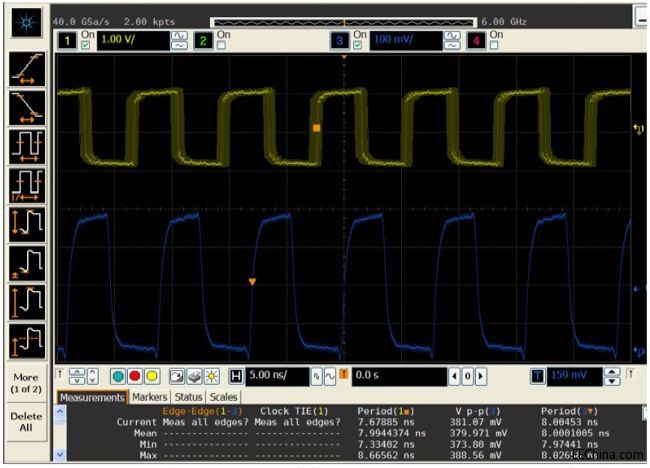Image resolution: width=650 pixels, height=468 pixels.
Task: Click the horizontal position field 0.0 s
Action: 399,376
